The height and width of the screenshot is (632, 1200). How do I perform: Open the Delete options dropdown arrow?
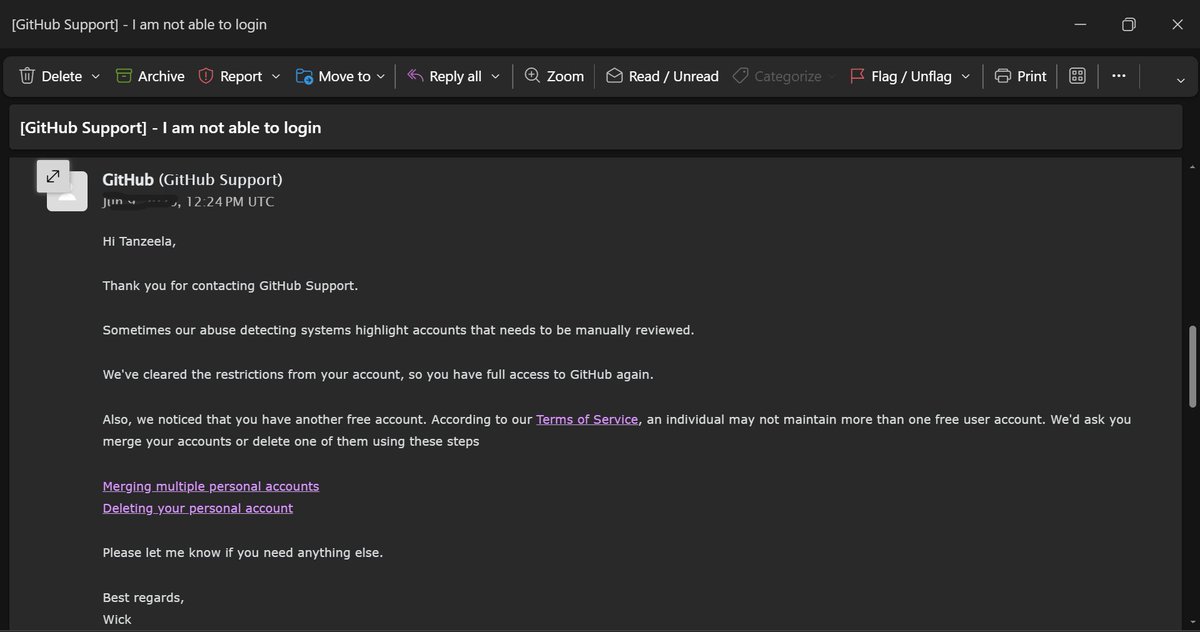(96, 77)
